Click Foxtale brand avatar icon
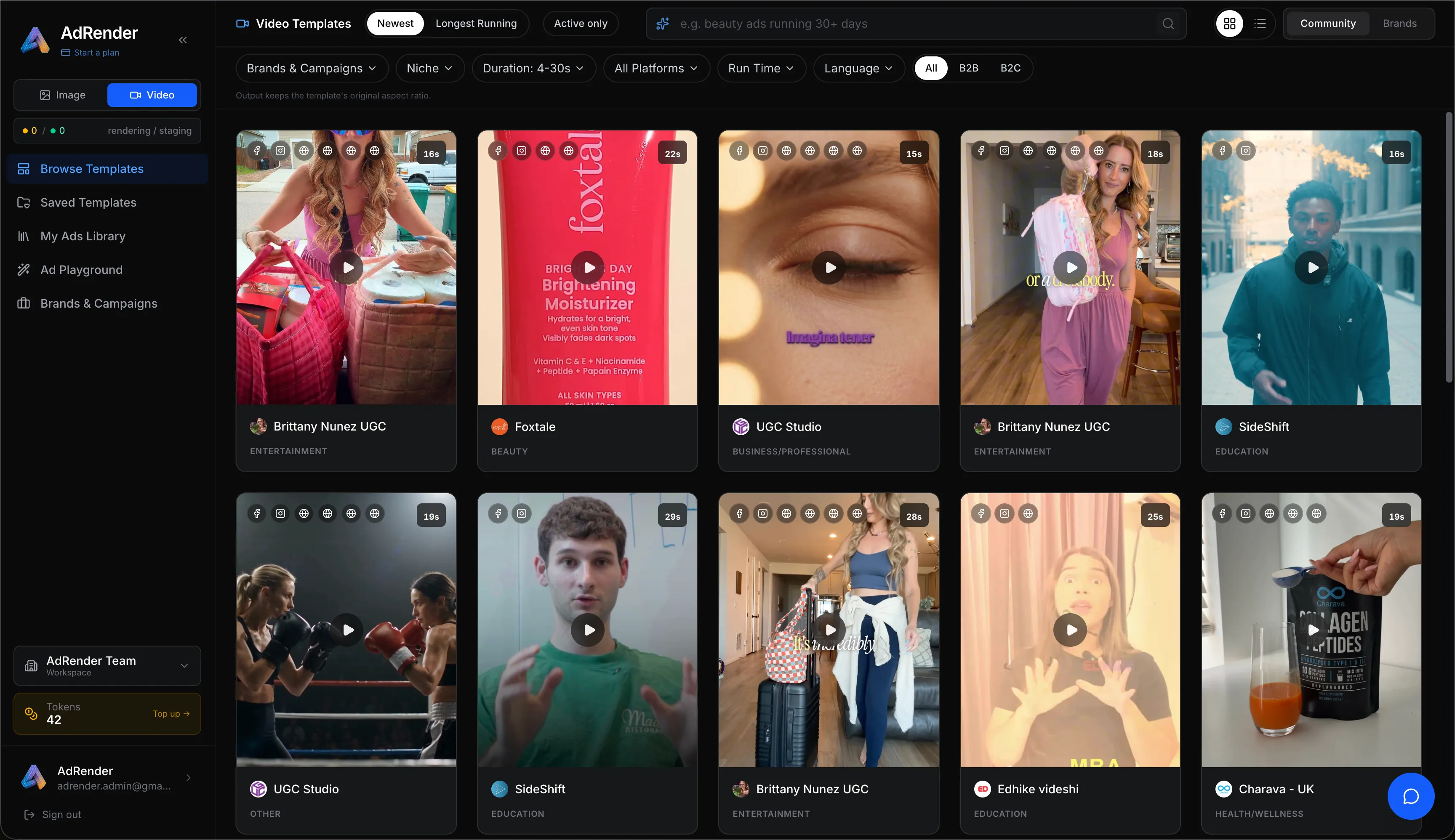This screenshot has height=840, width=1455. 499,427
